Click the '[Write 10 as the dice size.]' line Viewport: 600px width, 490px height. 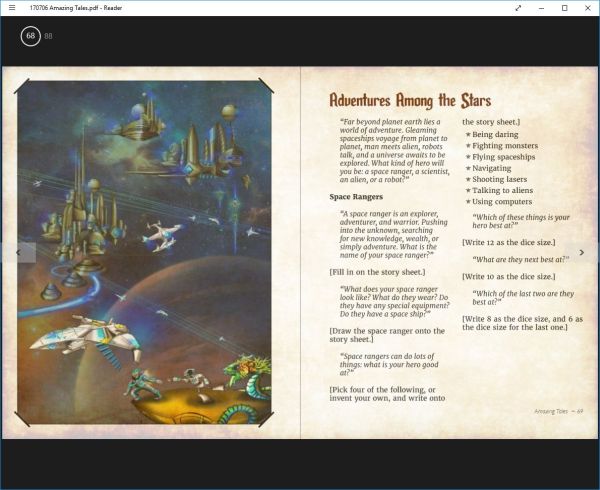pyautogui.click(x=509, y=277)
